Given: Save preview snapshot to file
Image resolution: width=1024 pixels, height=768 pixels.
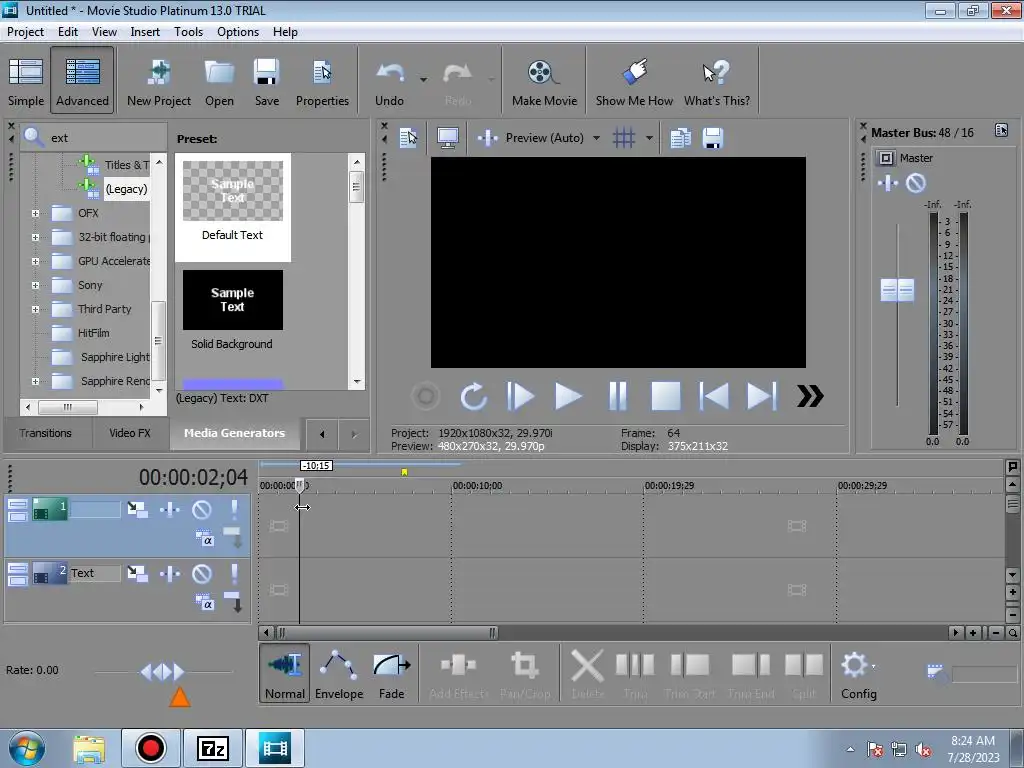Looking at the screenshot, I should [712, 138].
